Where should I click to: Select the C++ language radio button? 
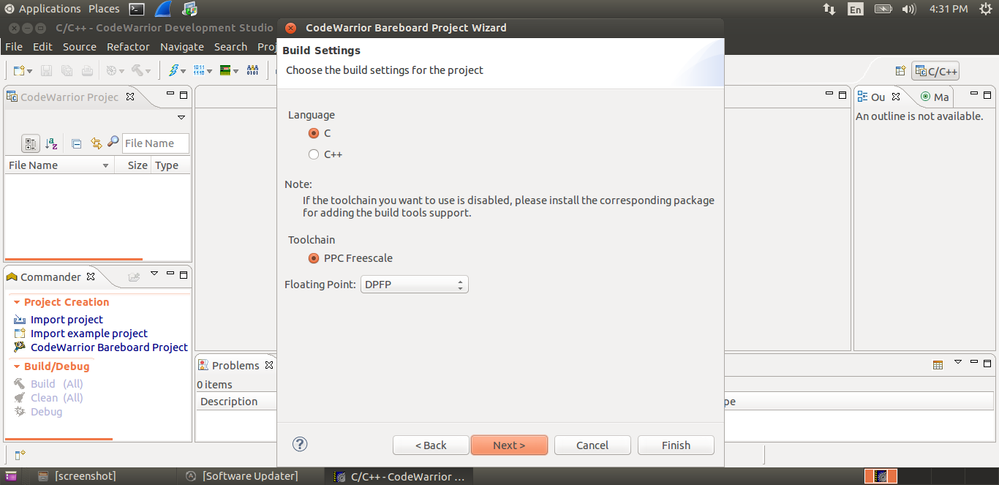313,154
